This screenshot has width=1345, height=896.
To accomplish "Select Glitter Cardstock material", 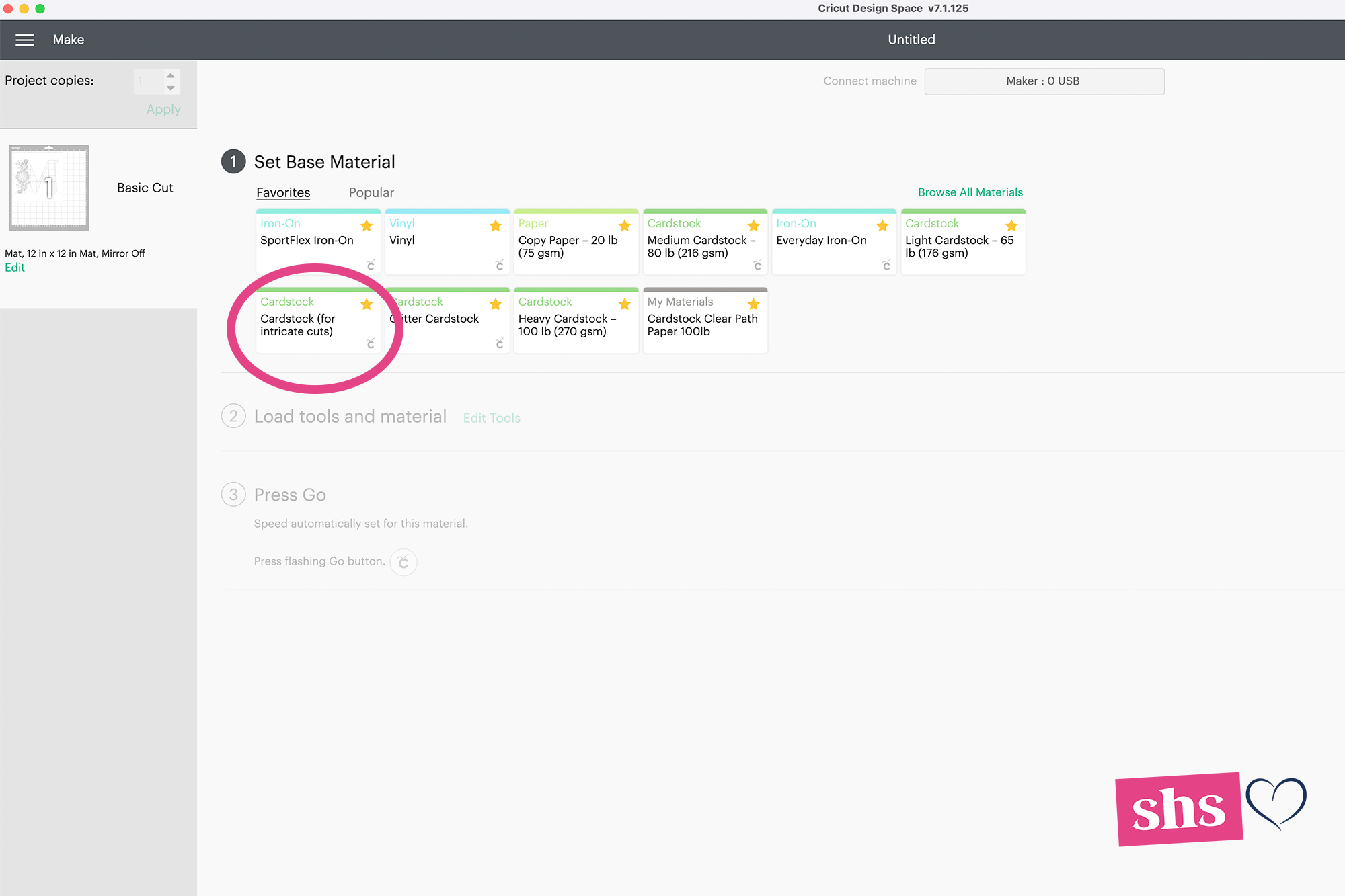I will 447,321.
